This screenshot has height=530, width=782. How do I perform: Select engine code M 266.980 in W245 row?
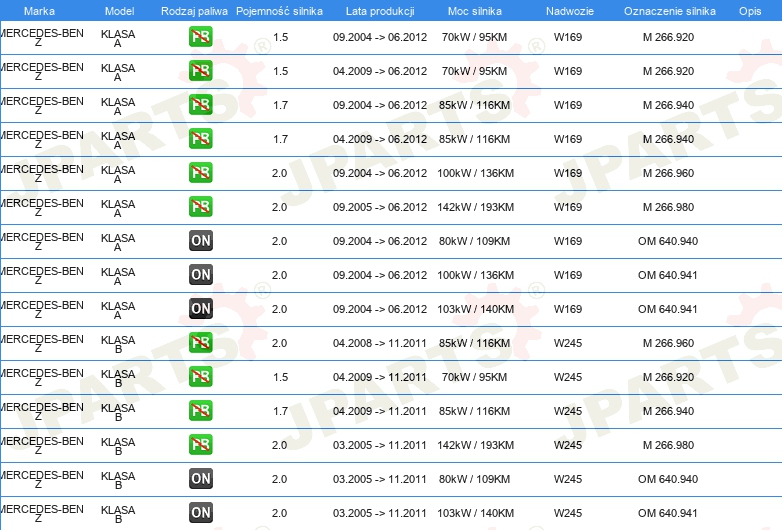[x=668, y=445]
